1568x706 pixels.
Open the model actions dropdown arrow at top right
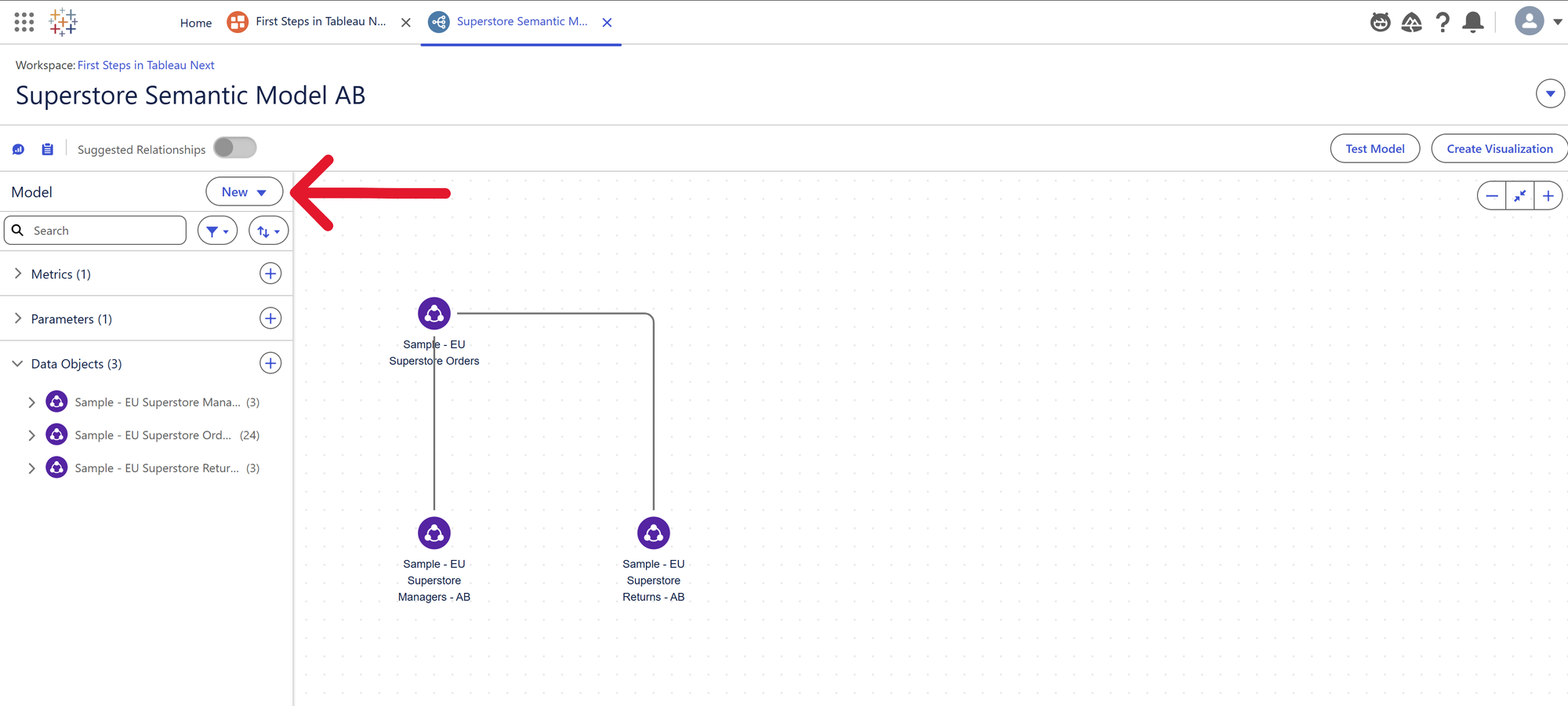point(1550,94)
